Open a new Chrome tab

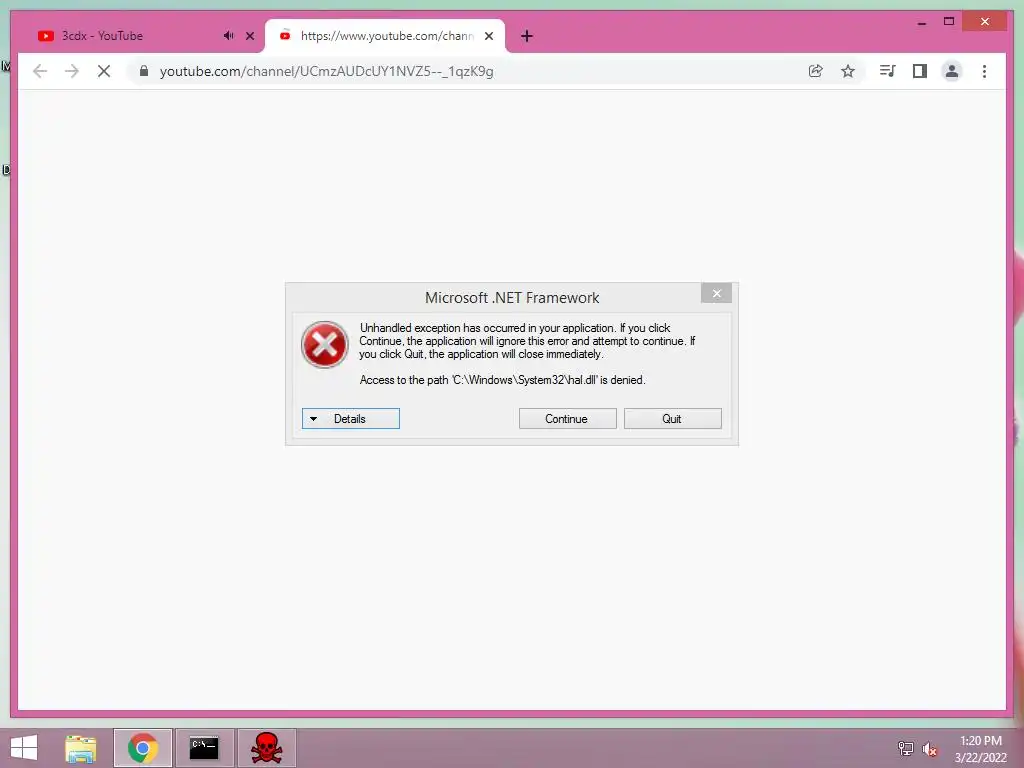[x=527, y=36]
